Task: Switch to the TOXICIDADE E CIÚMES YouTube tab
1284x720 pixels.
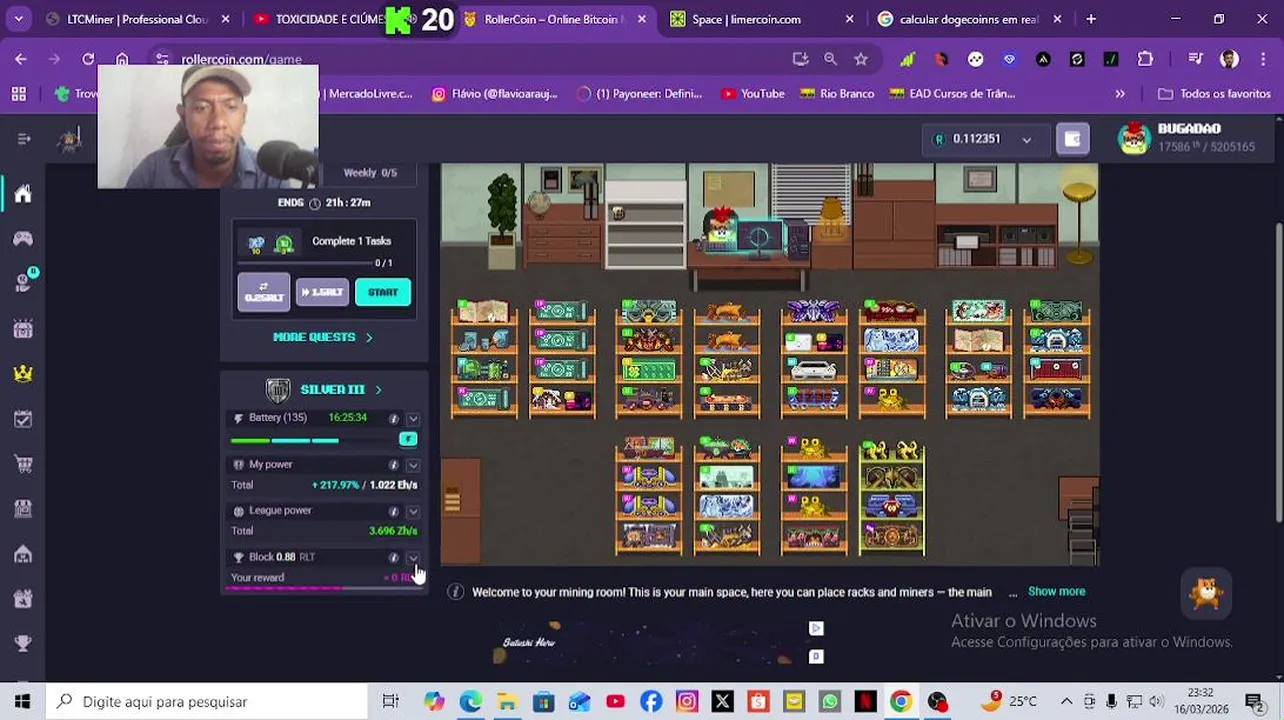Action: coord(320,19)
